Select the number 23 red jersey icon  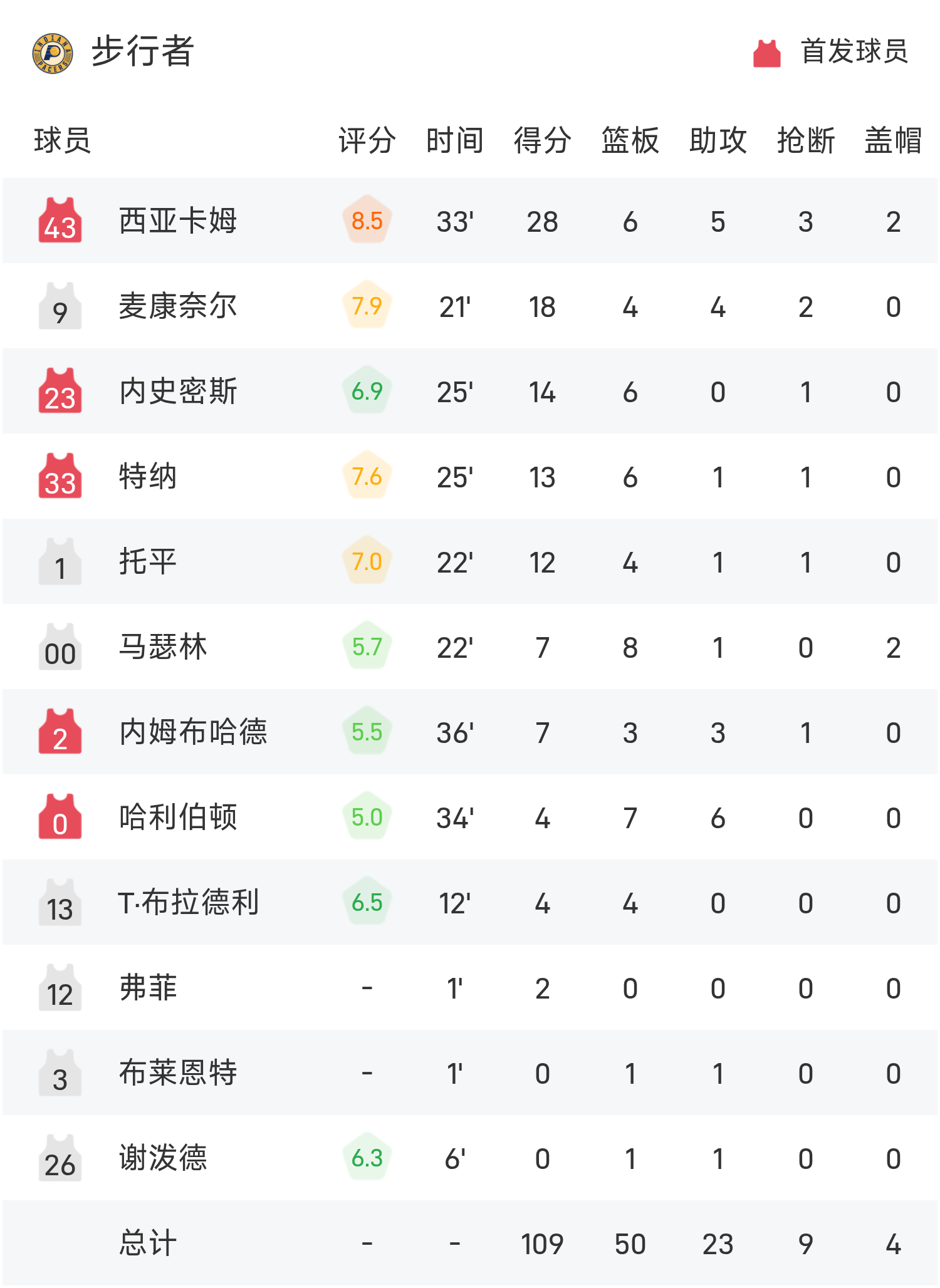(60, 392)
